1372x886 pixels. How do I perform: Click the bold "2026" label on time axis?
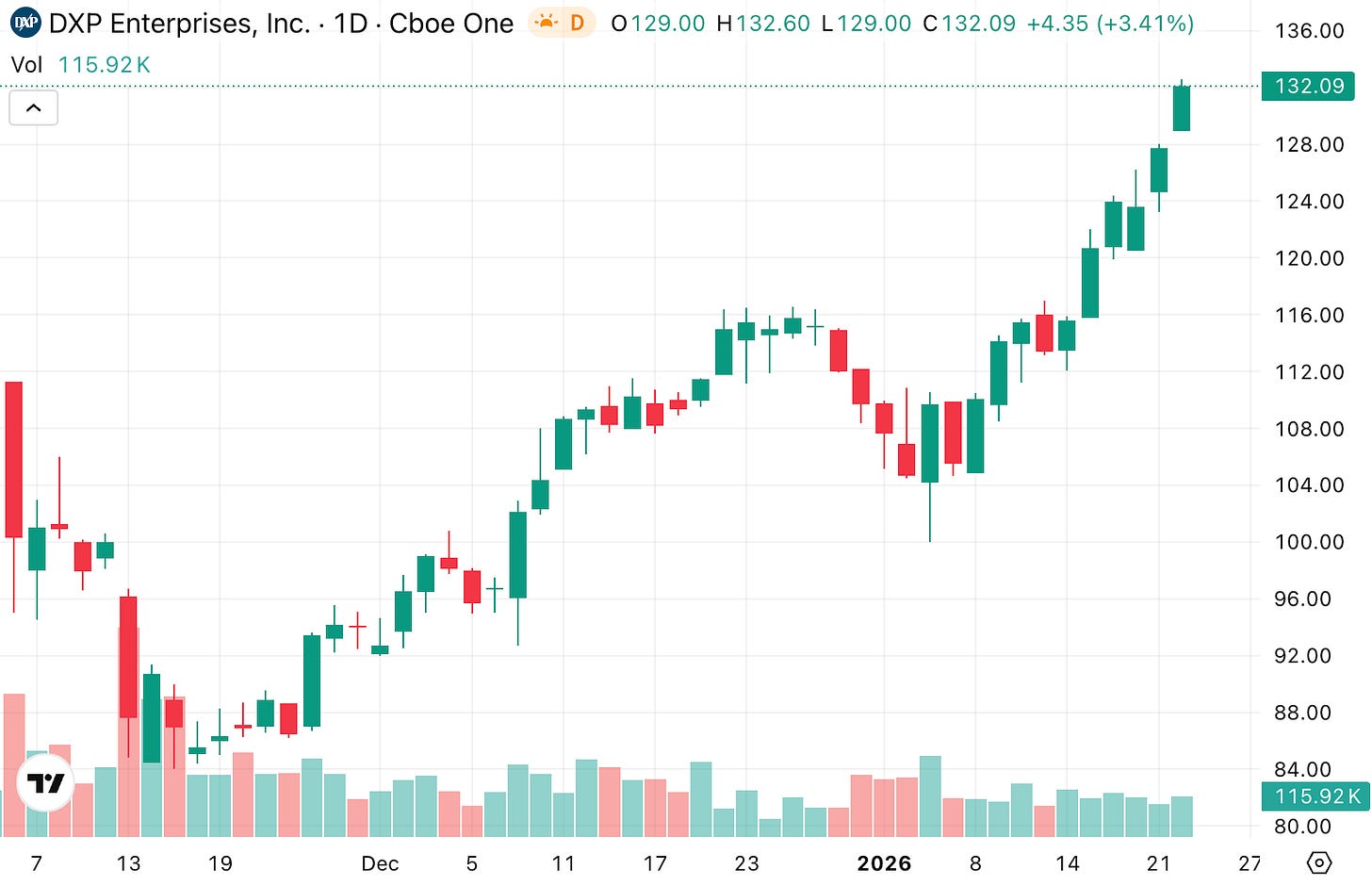pyautogui.click(x=884, y=862)
